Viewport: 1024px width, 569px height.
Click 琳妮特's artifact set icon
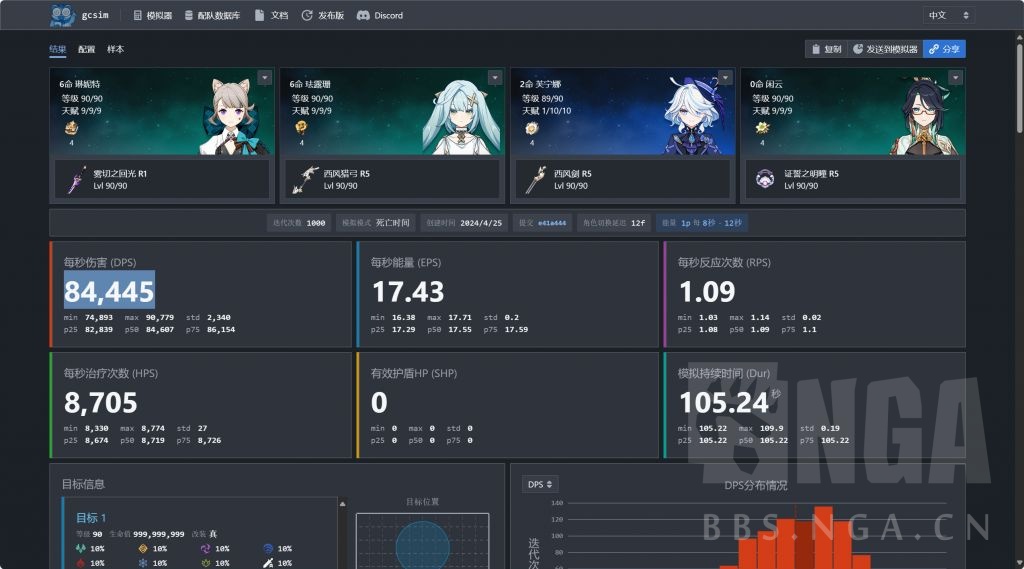coord(70,128)
